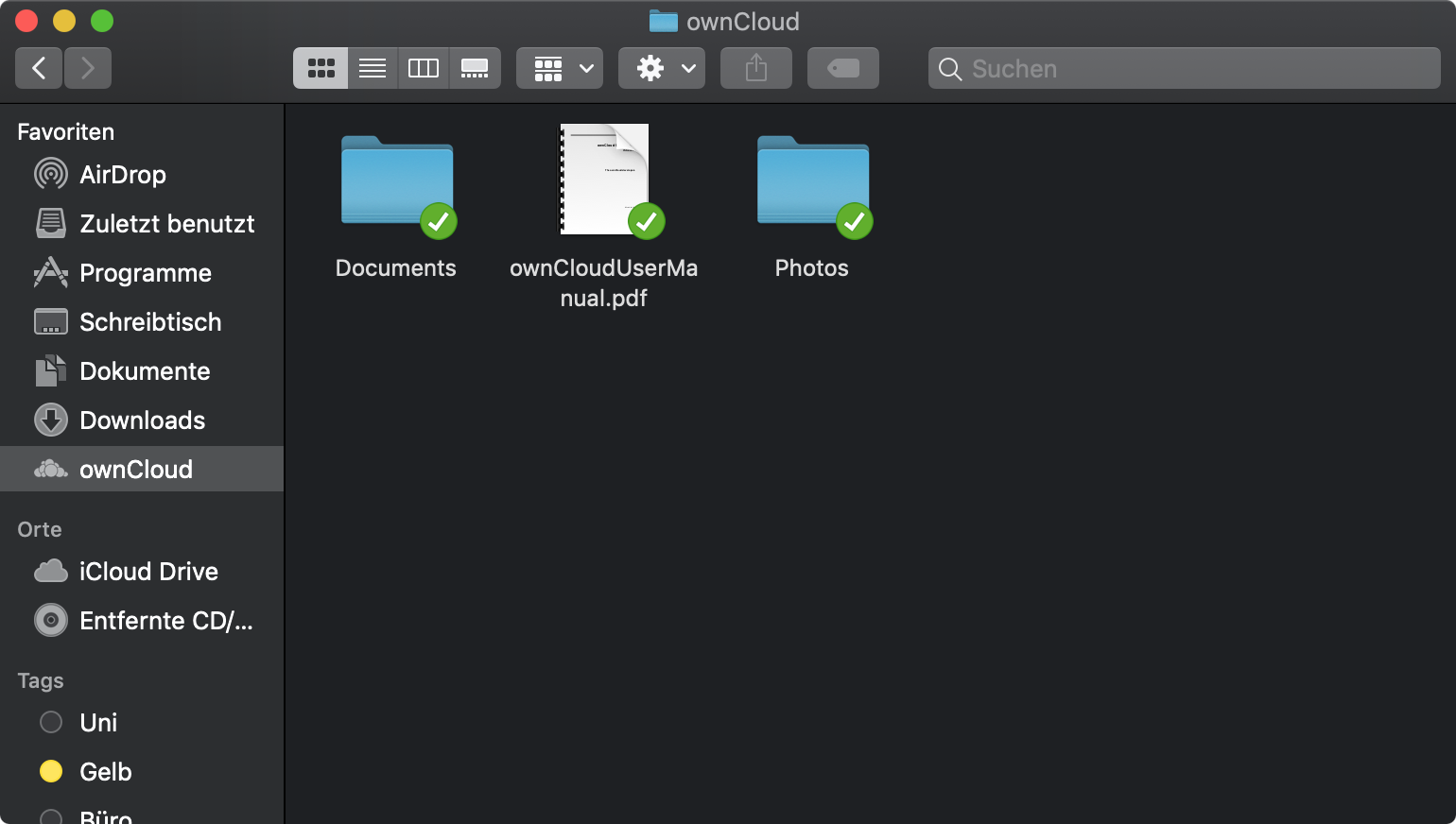
Task: Click the AirDrop sidebar icon
Action: [x=51, y=174]
